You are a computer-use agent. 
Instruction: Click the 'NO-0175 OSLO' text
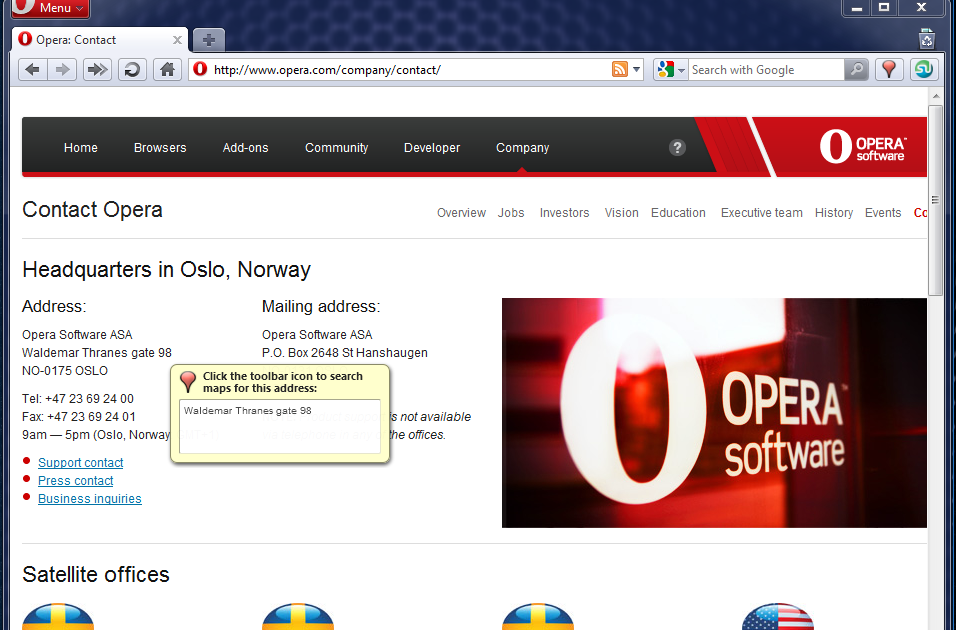point(65,371)
